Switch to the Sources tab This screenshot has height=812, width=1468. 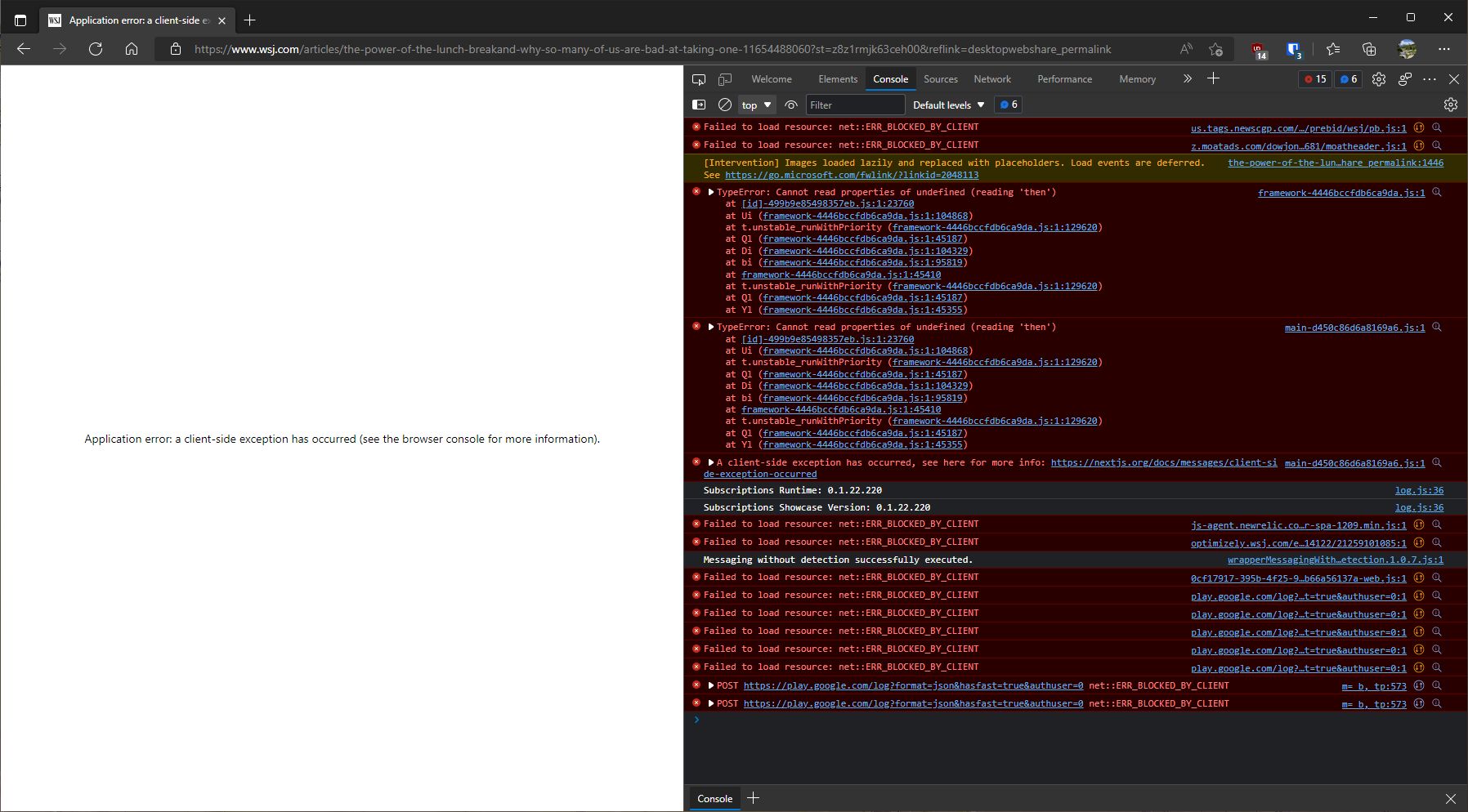[x=940, y=78]
